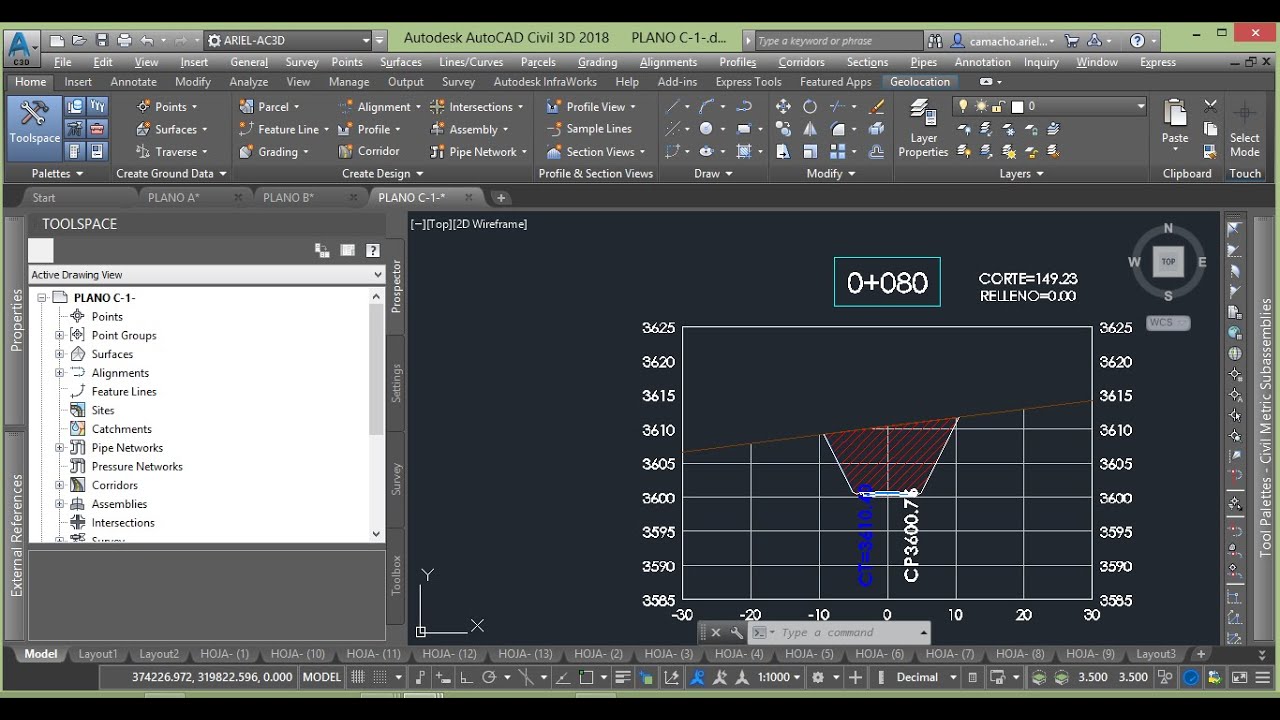This screenshot has width=1280, height=720.
Task: Open the Toolspace palette button
Action: 34,127
